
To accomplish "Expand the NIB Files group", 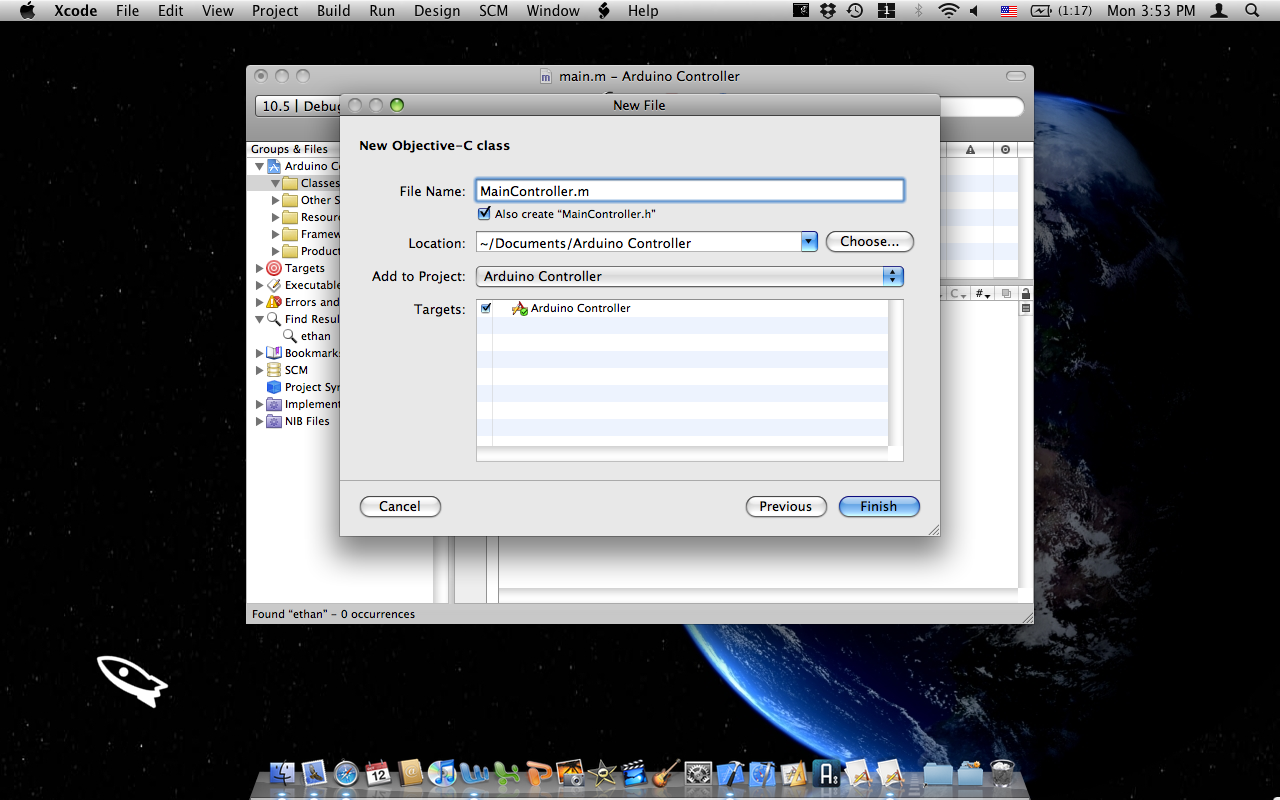I will tap(259, 421).
